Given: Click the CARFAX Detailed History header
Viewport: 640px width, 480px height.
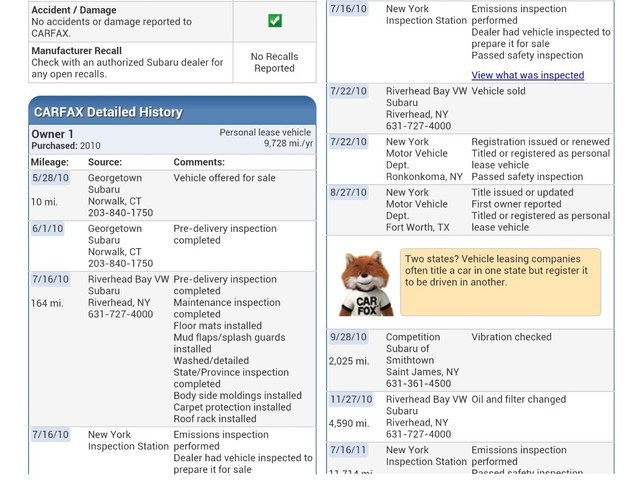Looking at the screenshot, I should pos(108,112).
